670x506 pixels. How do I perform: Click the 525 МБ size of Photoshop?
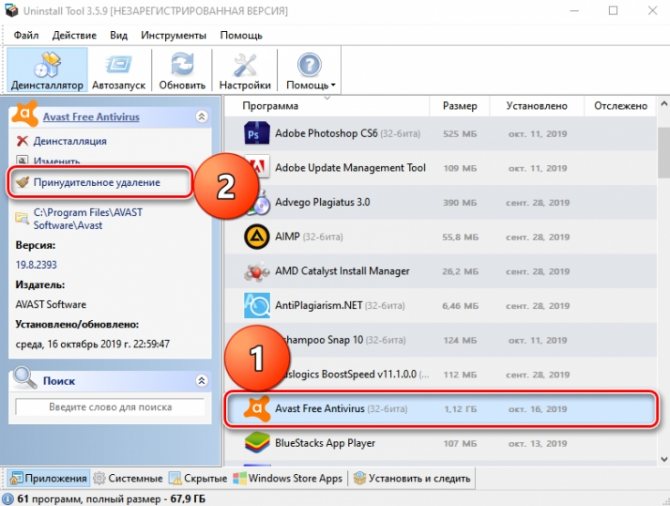pos(460,134)
